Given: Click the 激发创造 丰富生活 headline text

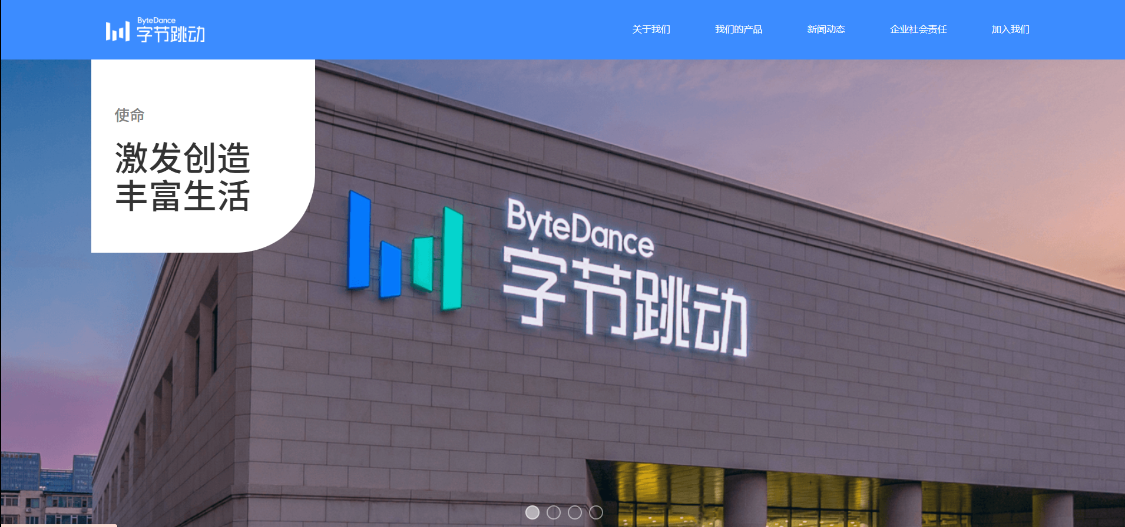Looking at the screenshot, I should coord(182,177).
